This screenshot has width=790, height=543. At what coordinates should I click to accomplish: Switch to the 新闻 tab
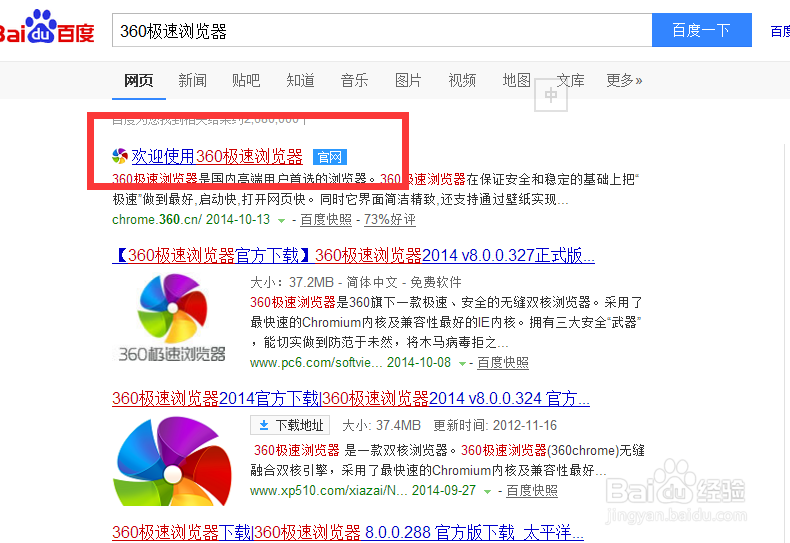pyautogui.click(x=192, y=81)
